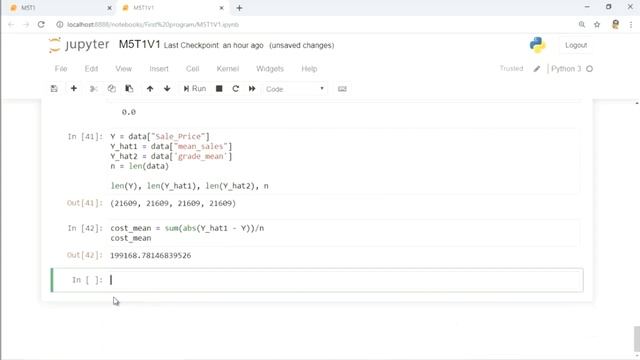Open the Edit menu
This screenshot has height=360, width=640.
coord(91,69)
